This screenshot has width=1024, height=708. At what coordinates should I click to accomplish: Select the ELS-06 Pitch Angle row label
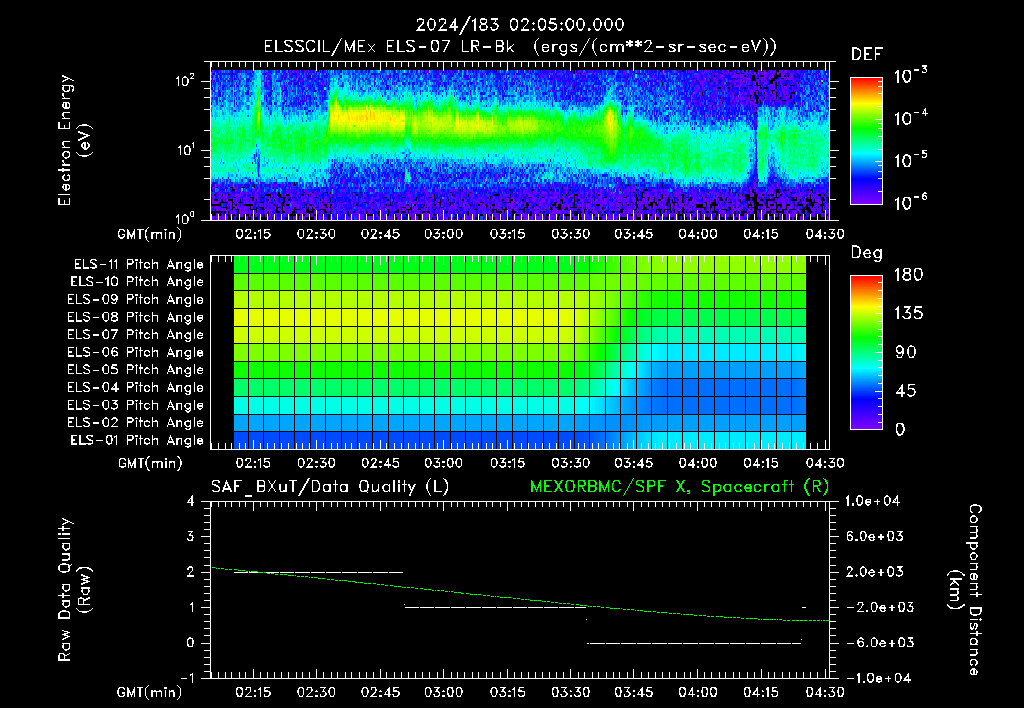(x=136, y=352)
